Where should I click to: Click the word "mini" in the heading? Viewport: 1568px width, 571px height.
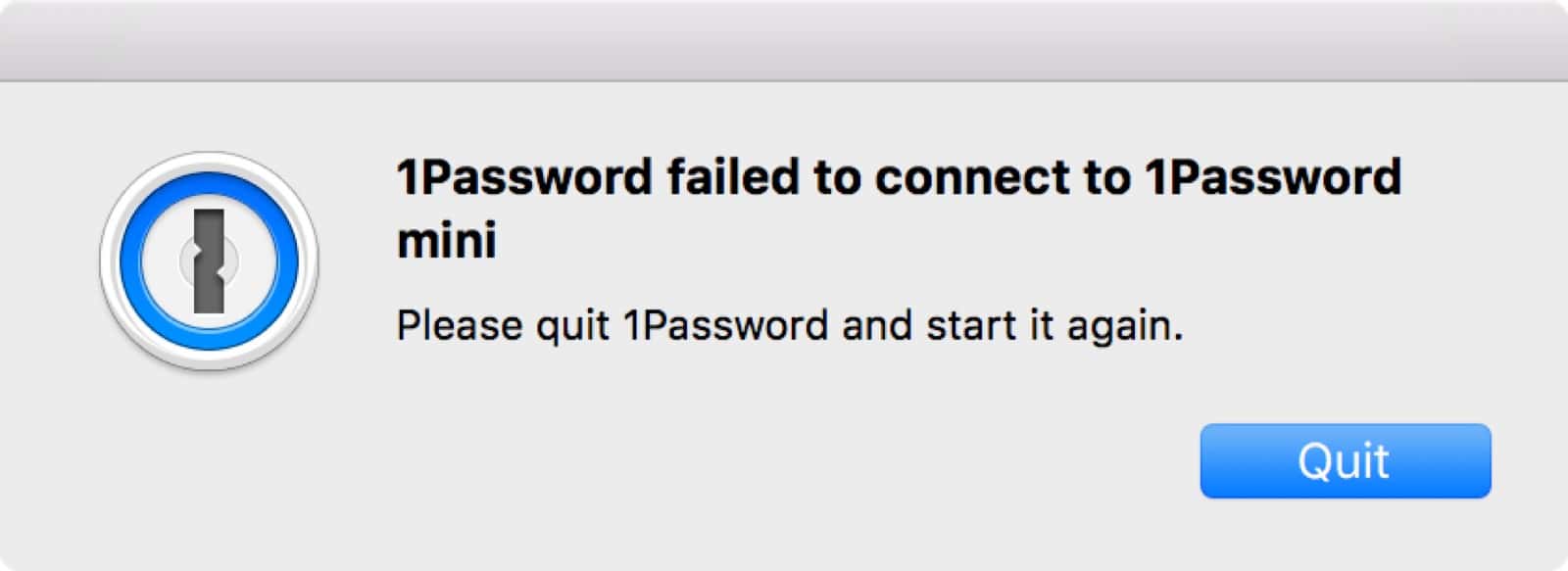click(x=446, y=239)
